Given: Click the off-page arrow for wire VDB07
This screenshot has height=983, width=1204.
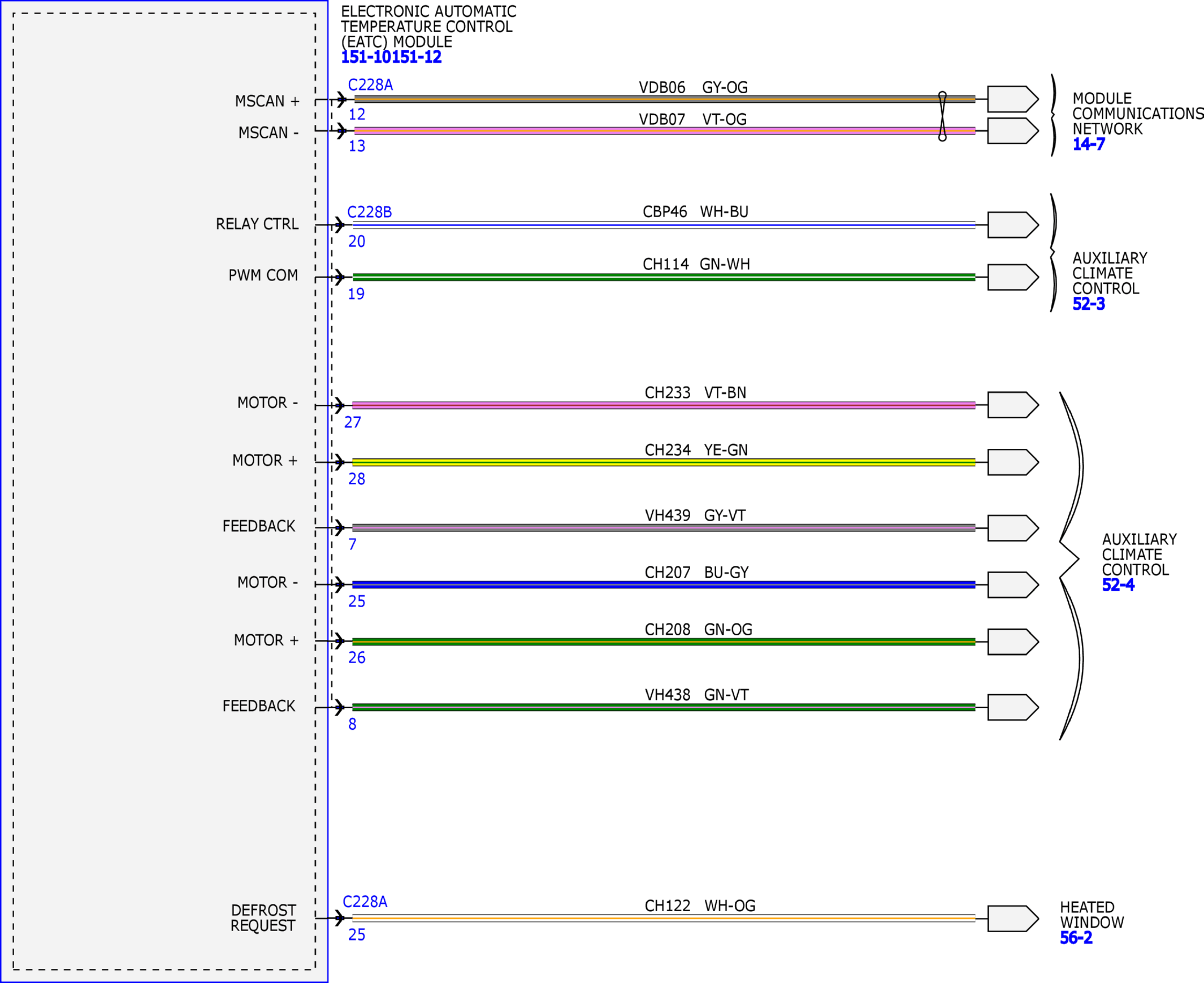Looking at the screenshot, I should coord(1013,131).
